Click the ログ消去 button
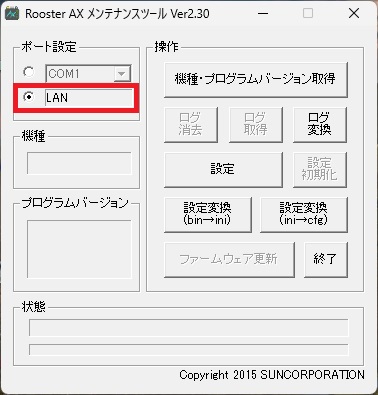Screen dimensions: 378x395 [191, 124]
